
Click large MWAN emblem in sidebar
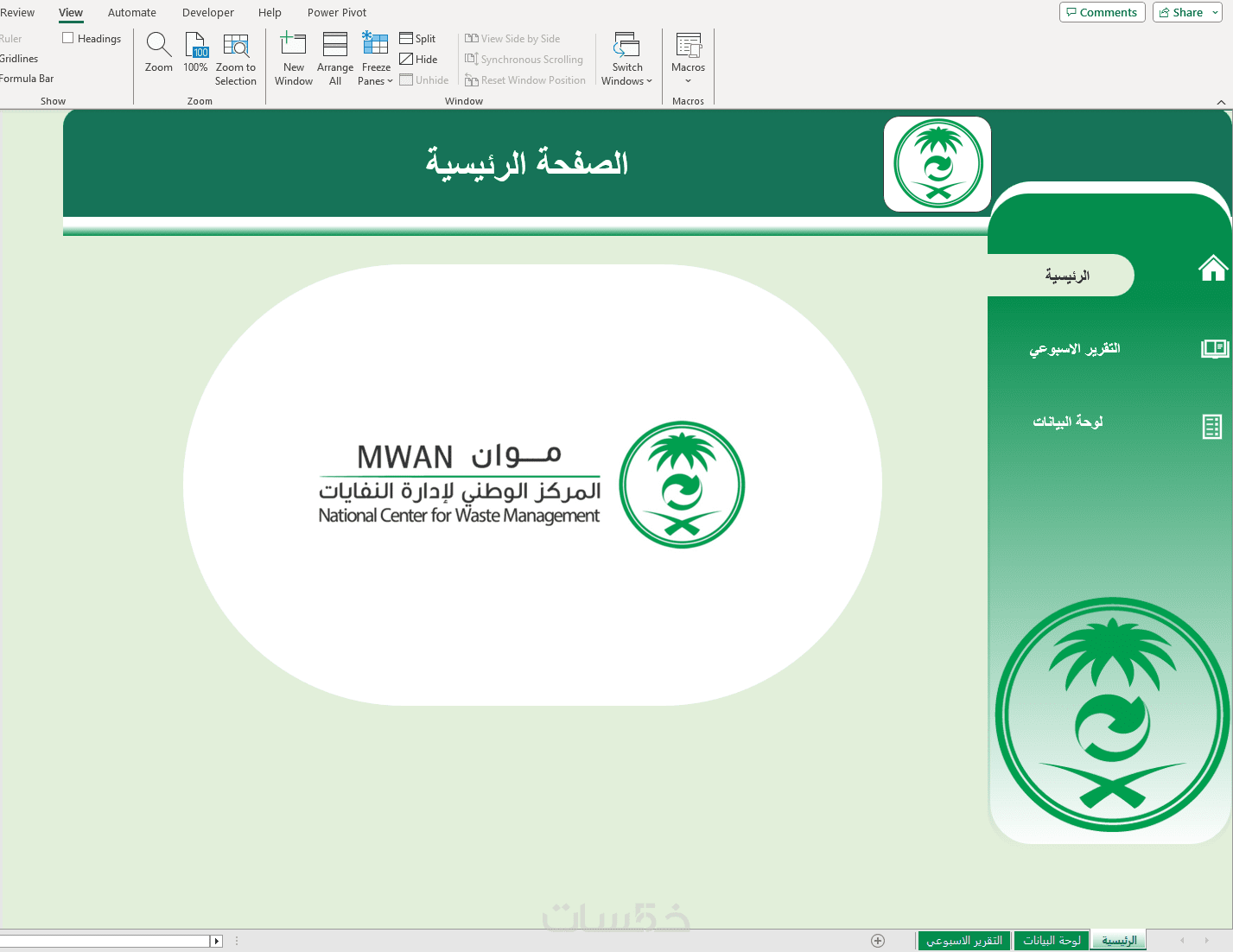pyautogui.click(x=1112, y=714)
